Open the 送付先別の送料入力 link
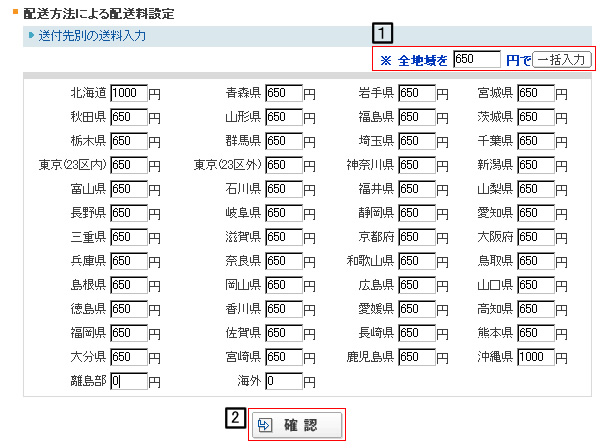 point(92,36)
